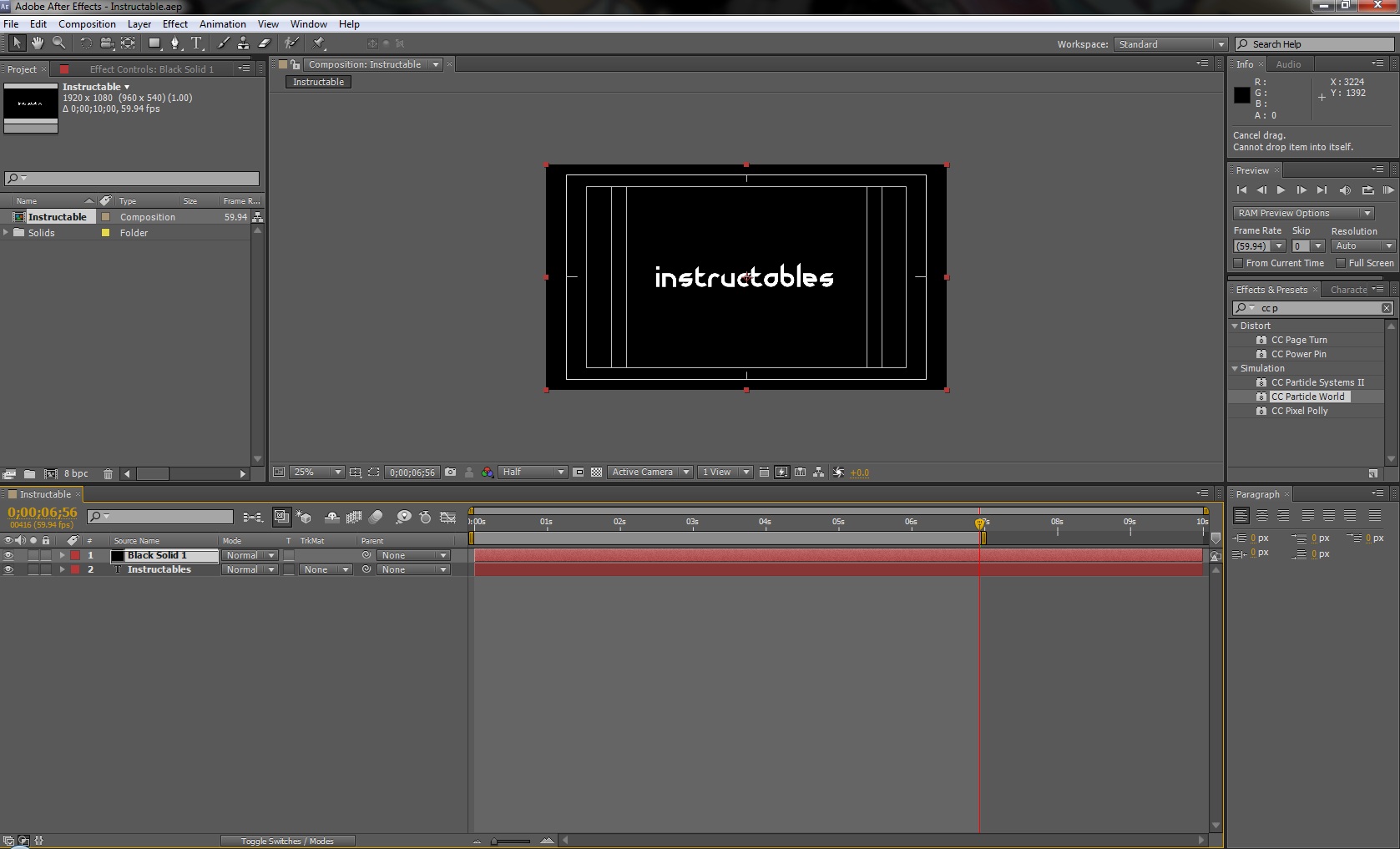Toggle transparency grid in composition viewer
The image size is (1400, 849).
coord(596,473)
